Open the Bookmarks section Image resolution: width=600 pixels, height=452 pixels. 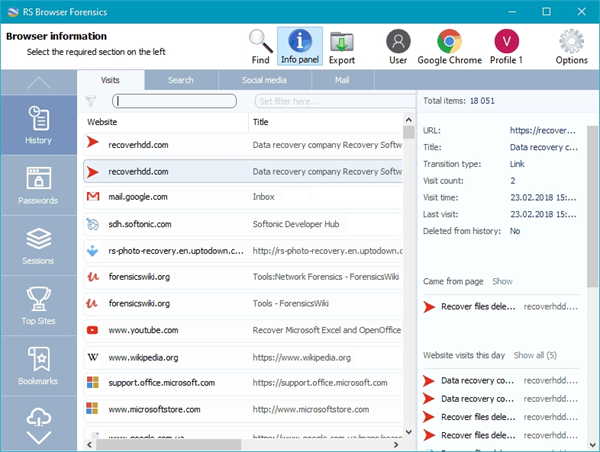(38, 366)
